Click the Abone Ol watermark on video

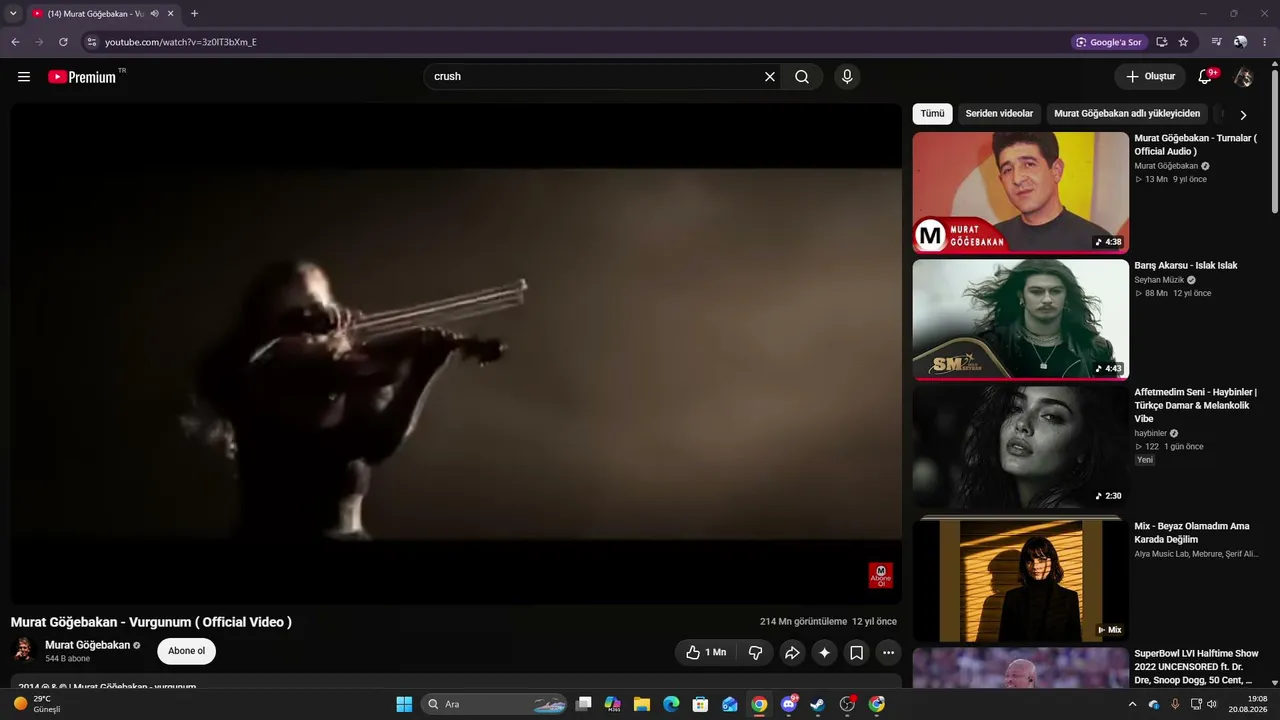881,575
